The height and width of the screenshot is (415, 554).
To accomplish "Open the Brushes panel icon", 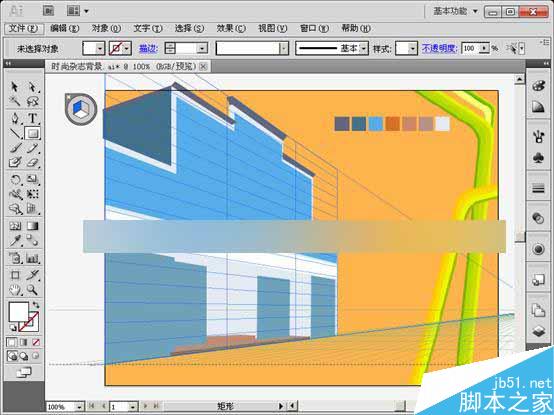I will (538, 136).
